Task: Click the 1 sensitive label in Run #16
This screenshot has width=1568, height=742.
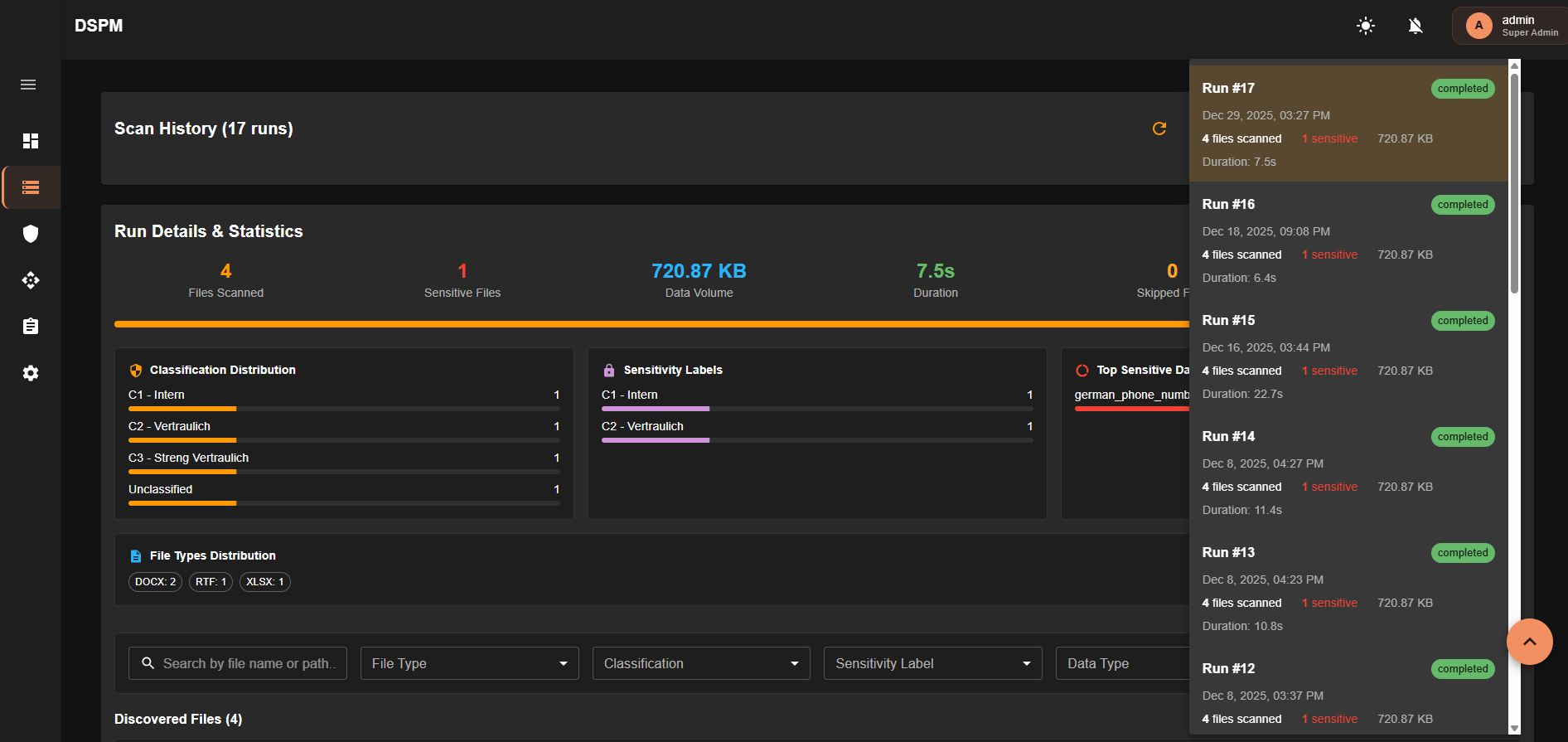Action: coord(1329,255)
